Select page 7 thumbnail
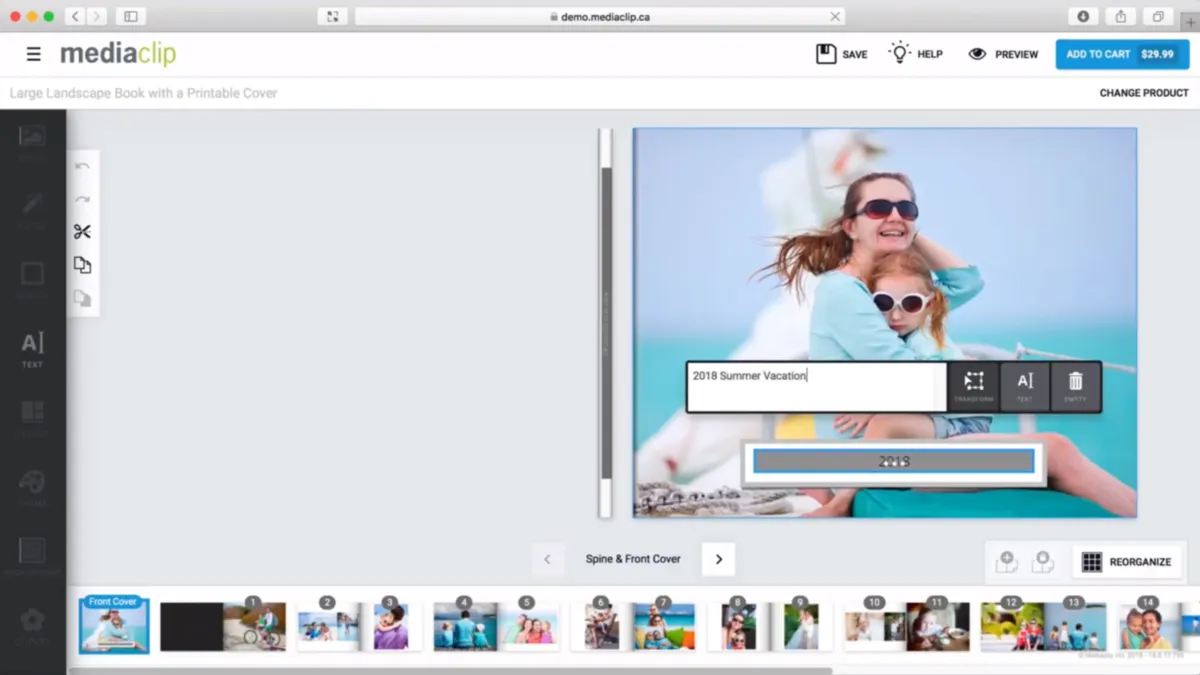The width and height of the screenshot is (1200, 675). tap(664, 627)
